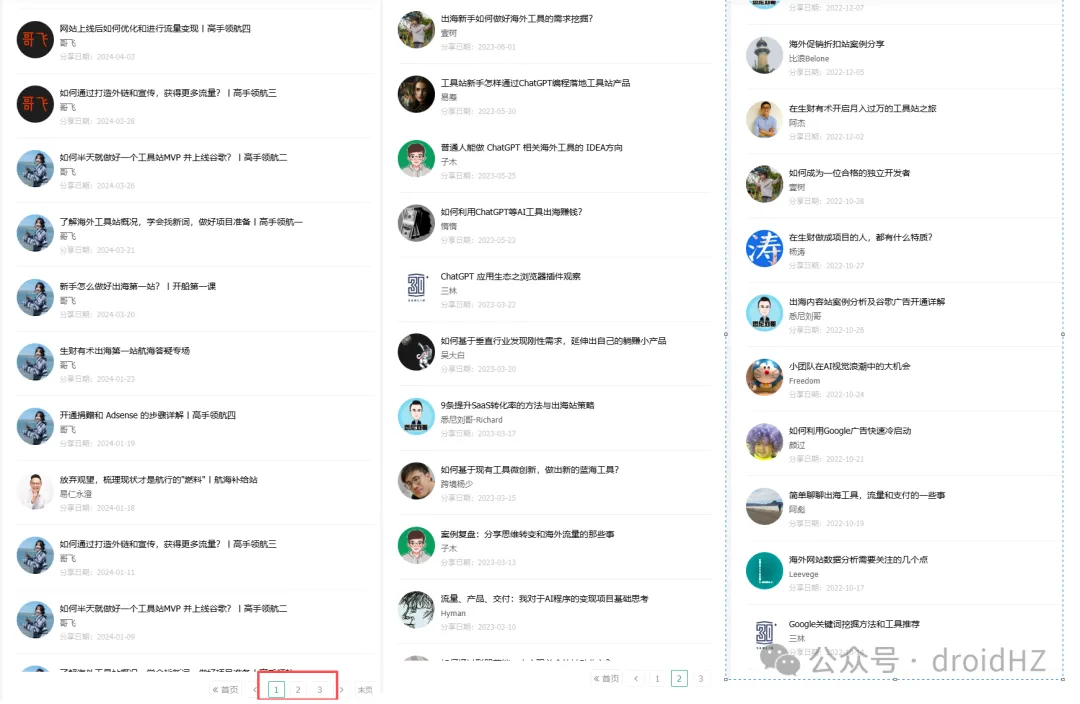Click the blue 涛 avatar of 杨涛
The height and width of the screenshot is (704, 1080).
click(x=764, y=249)
